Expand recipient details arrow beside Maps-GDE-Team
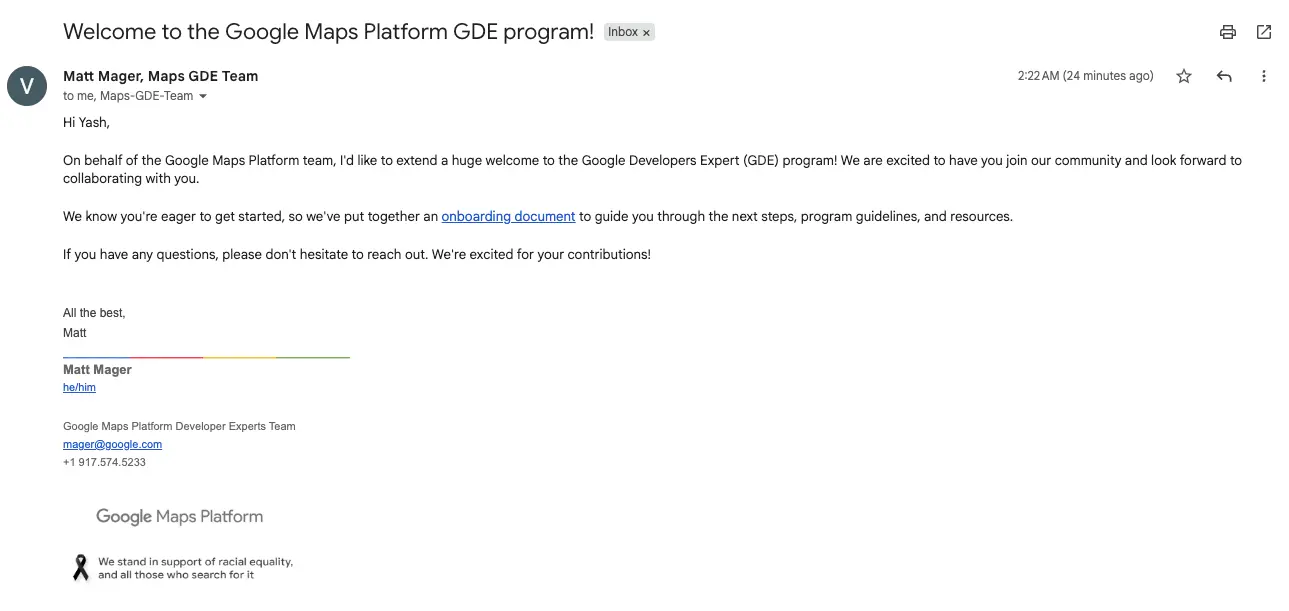1289x611 pixels. pos(203,97)
